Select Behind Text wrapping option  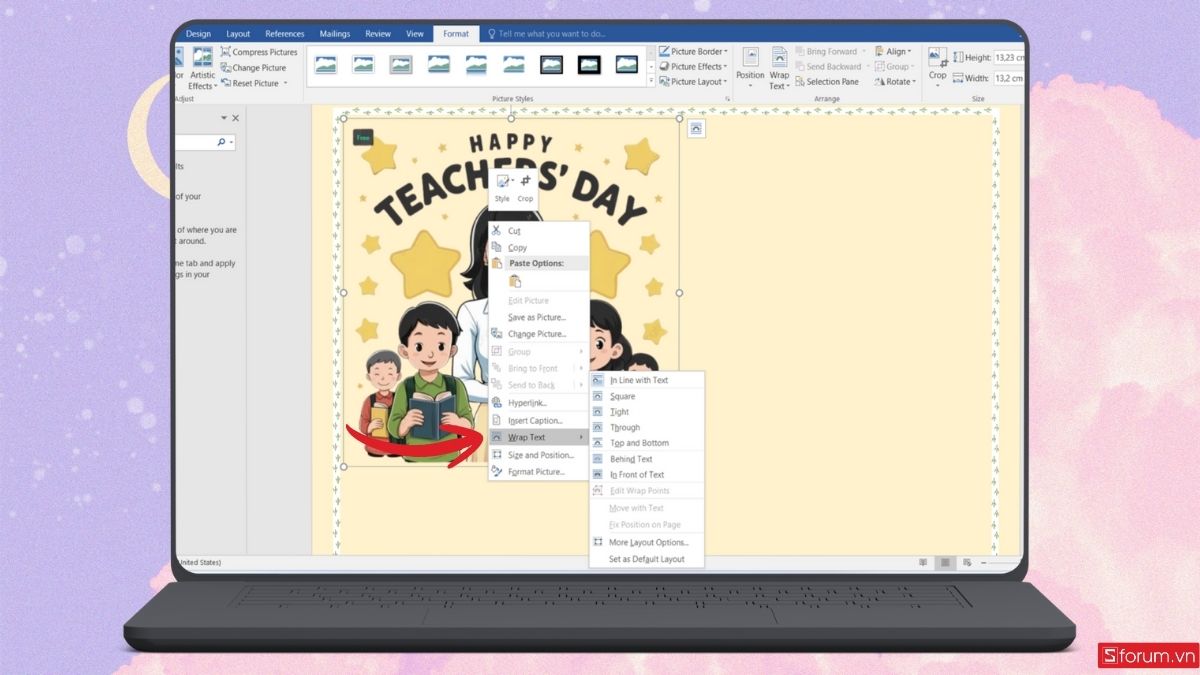point(631,459)
